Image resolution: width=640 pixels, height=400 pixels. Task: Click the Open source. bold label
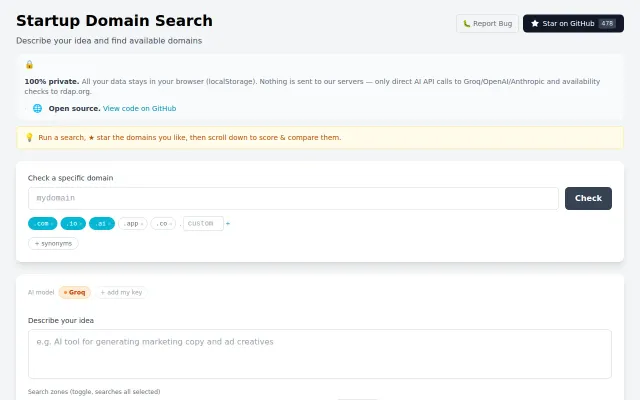(74, 109)
